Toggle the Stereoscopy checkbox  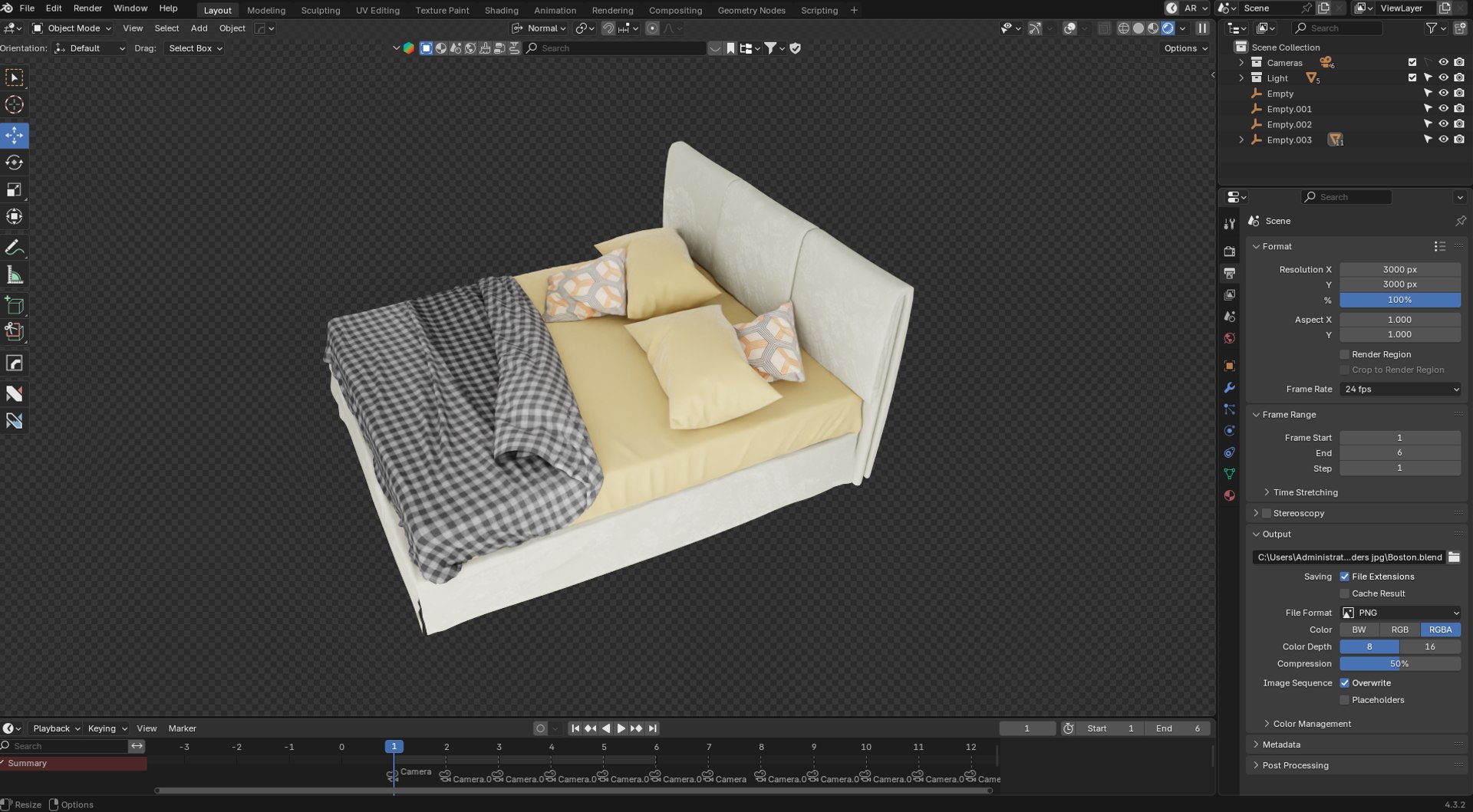click(1267, 514)
